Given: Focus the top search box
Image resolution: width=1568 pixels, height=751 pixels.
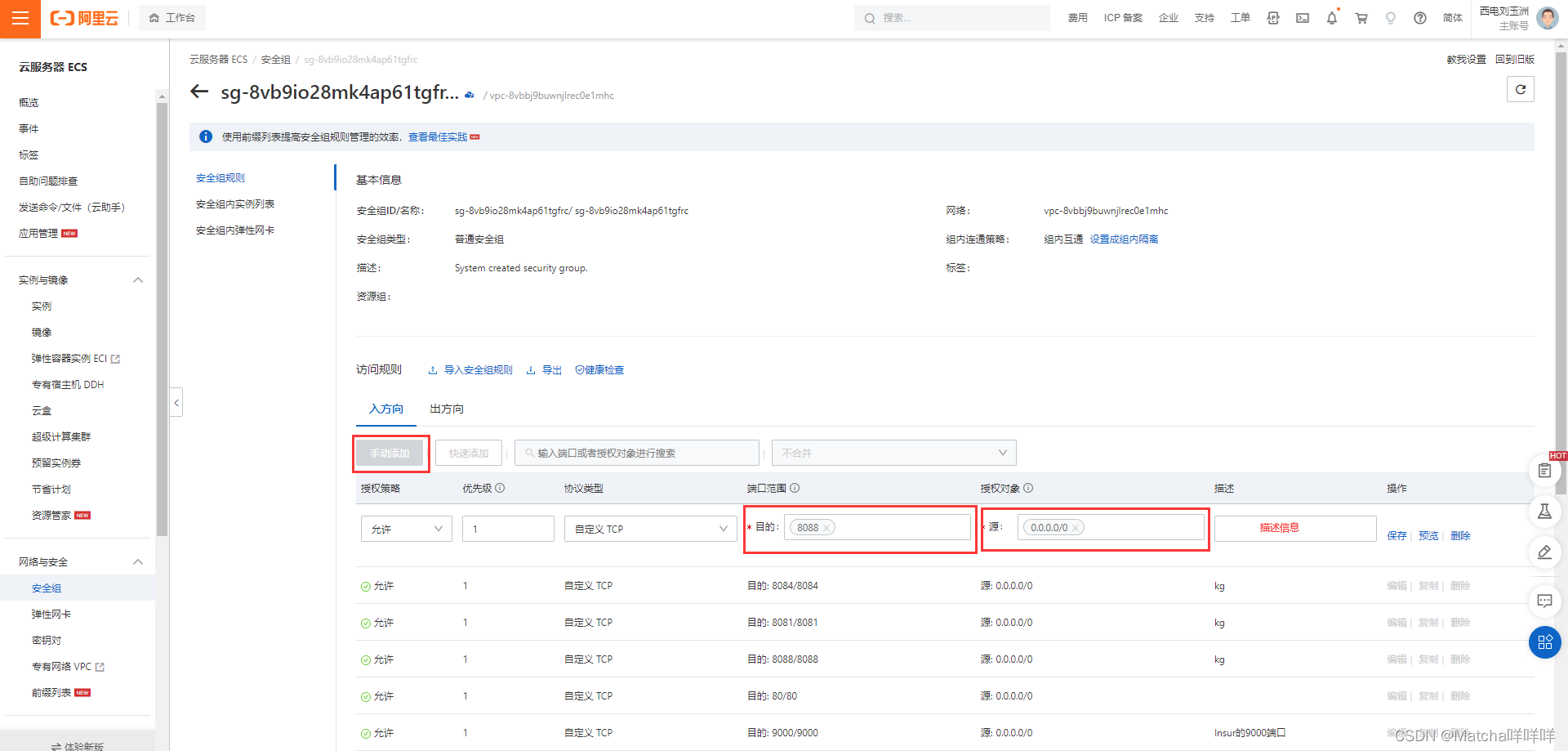Looking at the screenshot, I should [952, 18].
